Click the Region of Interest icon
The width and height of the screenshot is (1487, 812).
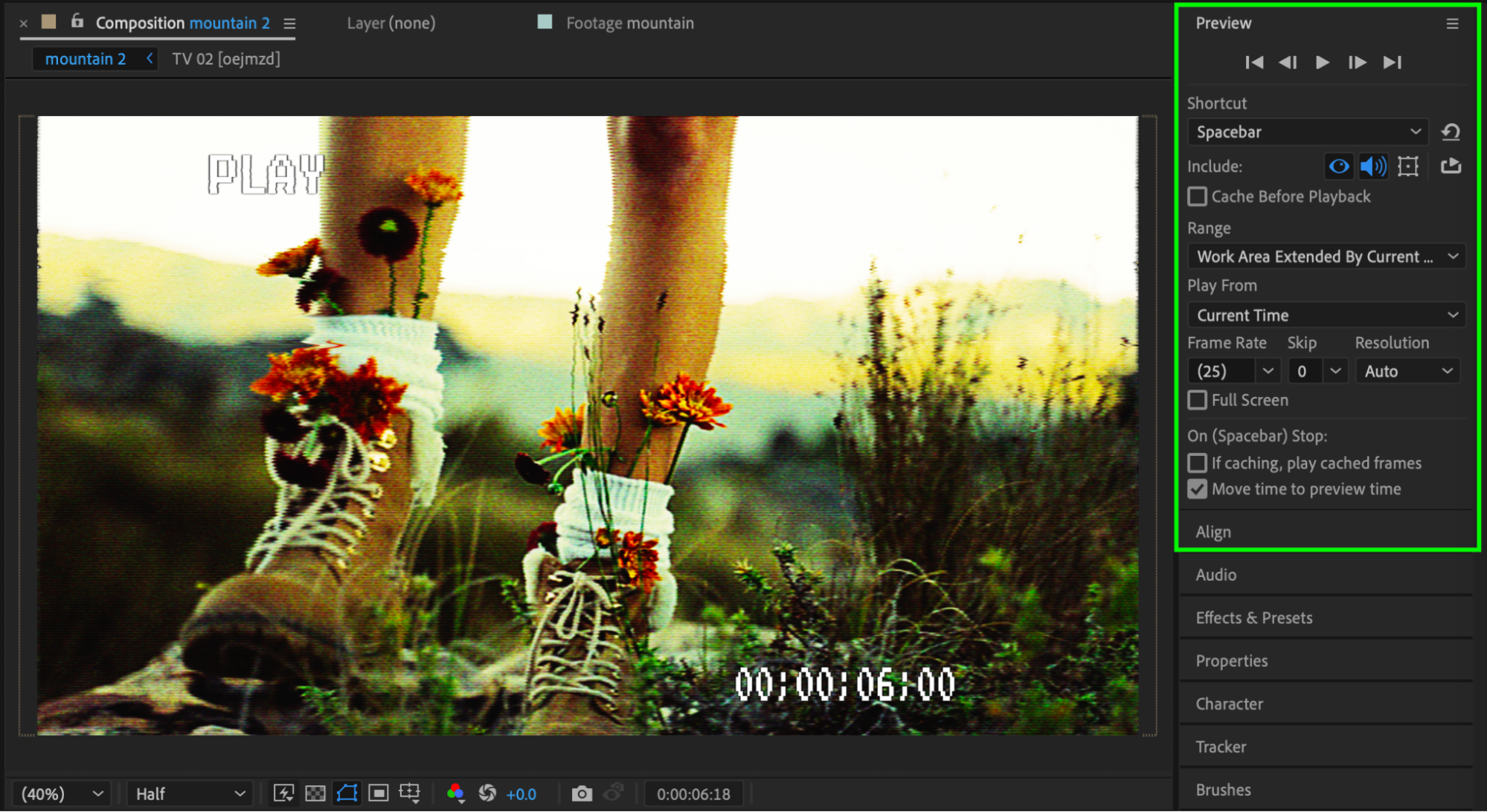click(379, 793)
